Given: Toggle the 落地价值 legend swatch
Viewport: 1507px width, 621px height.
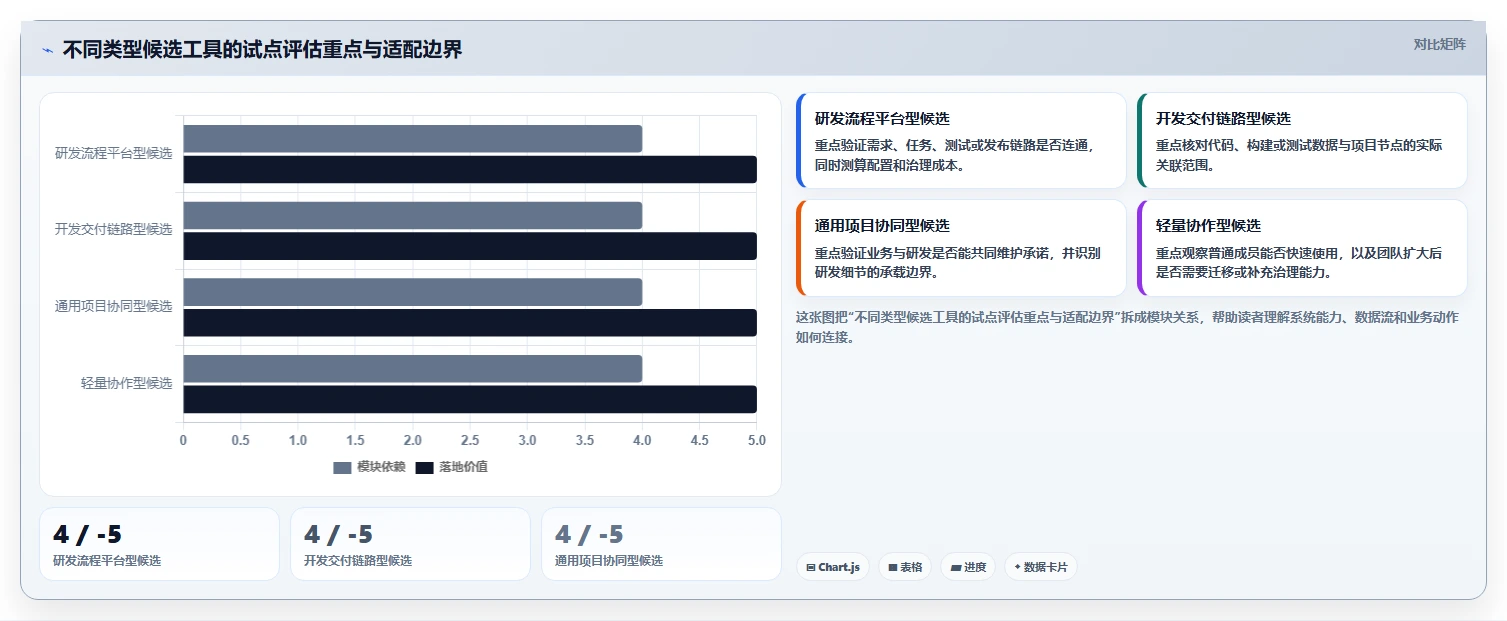Looking at the screenshot, I should coord(424,467).
